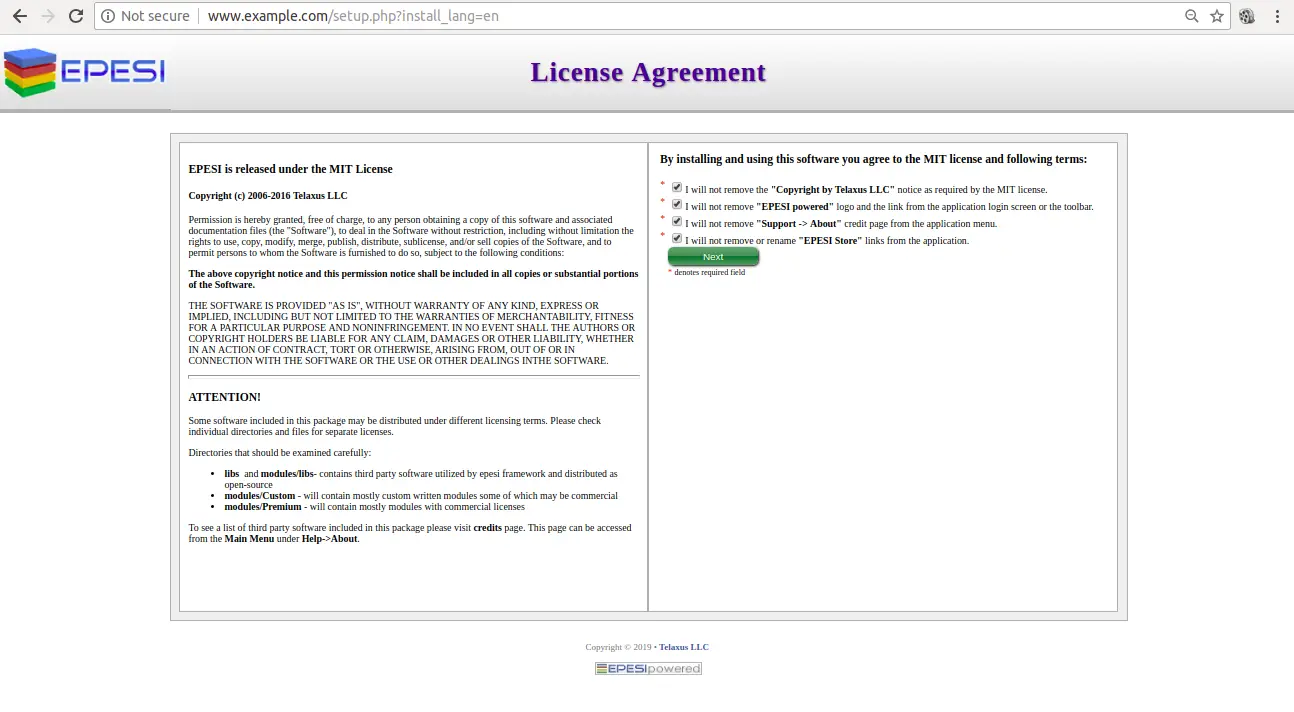Screen dimensions: 1294x712
Task: Click the zoom magnifier icon in address bar
Action: click(1191, 16)
